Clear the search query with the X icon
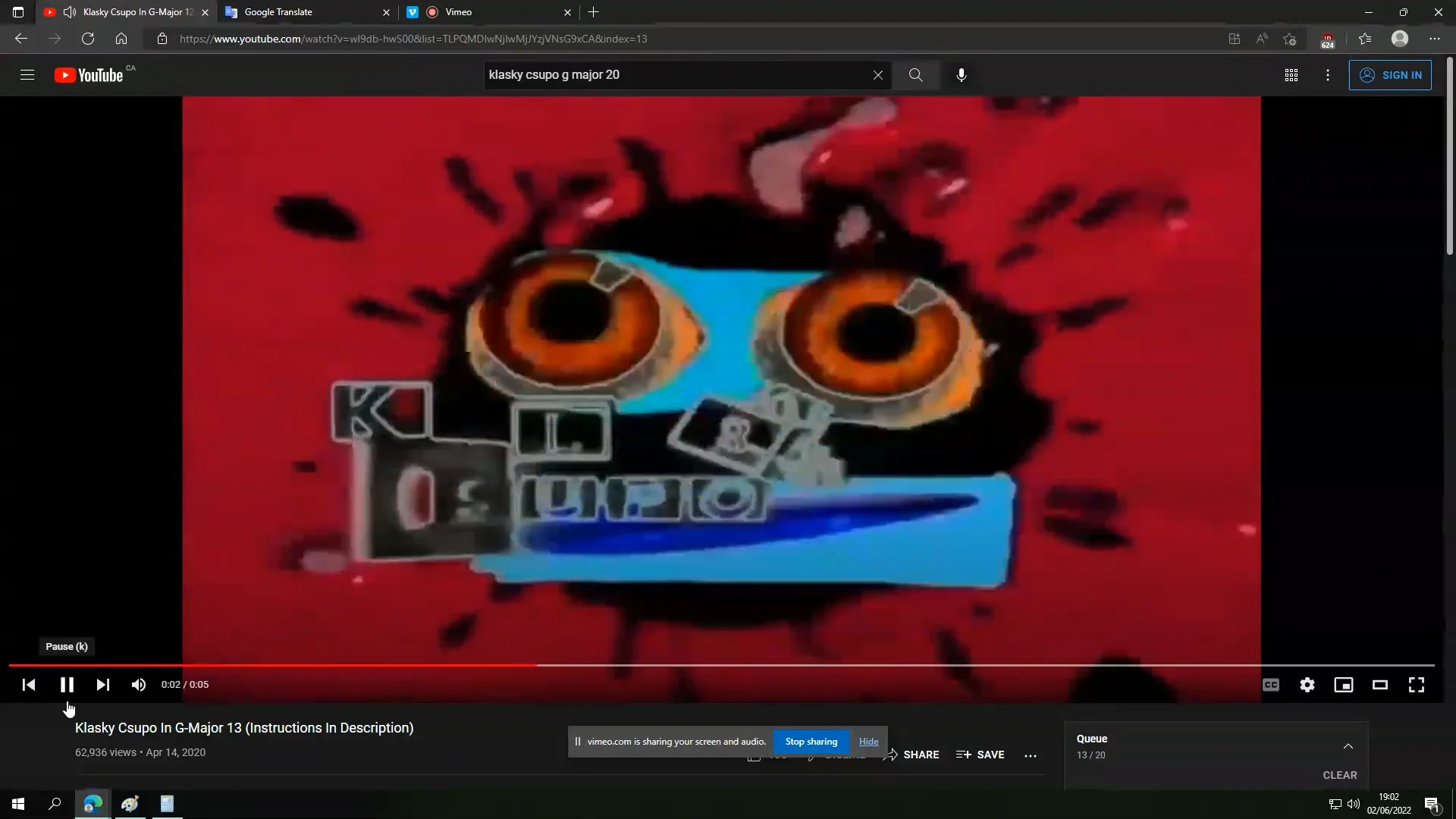Viewport: 1456px width, 819px height. coord(878,75)
